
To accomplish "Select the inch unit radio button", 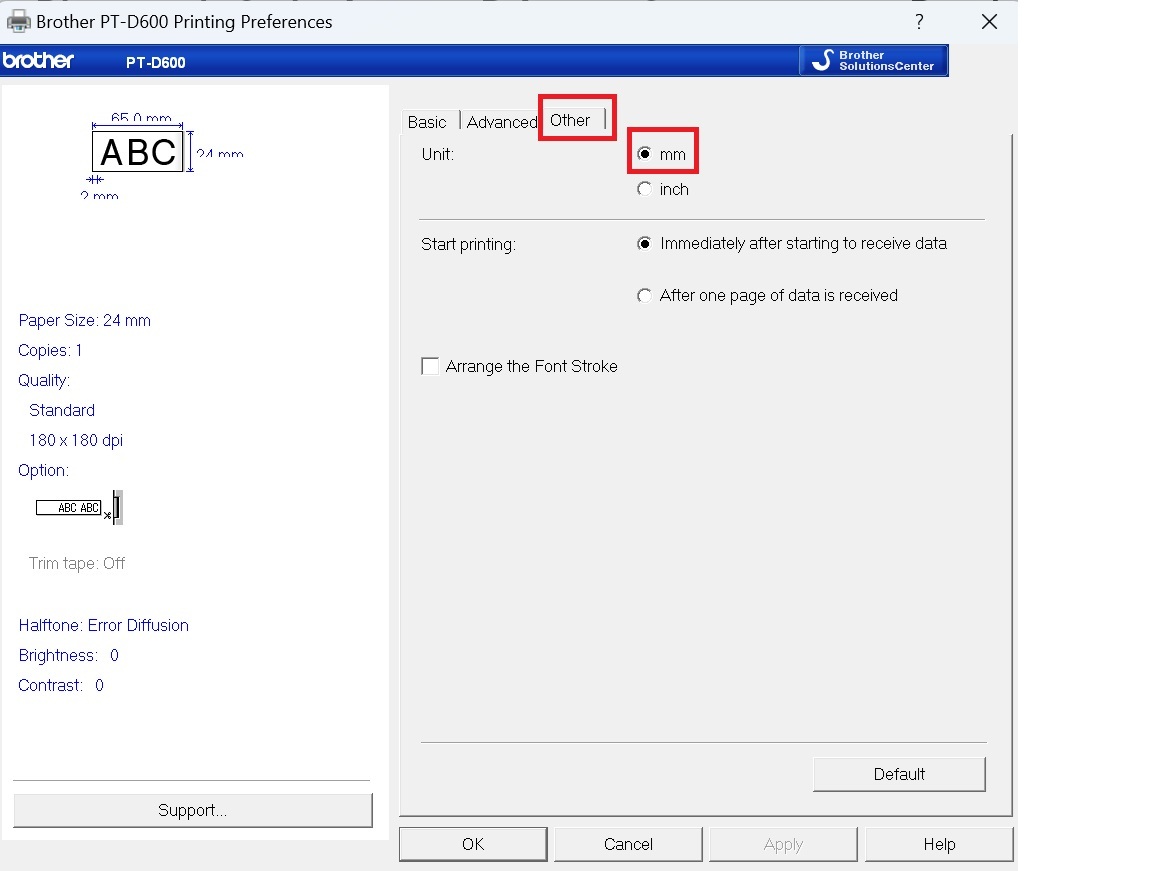I will (645, 189).
